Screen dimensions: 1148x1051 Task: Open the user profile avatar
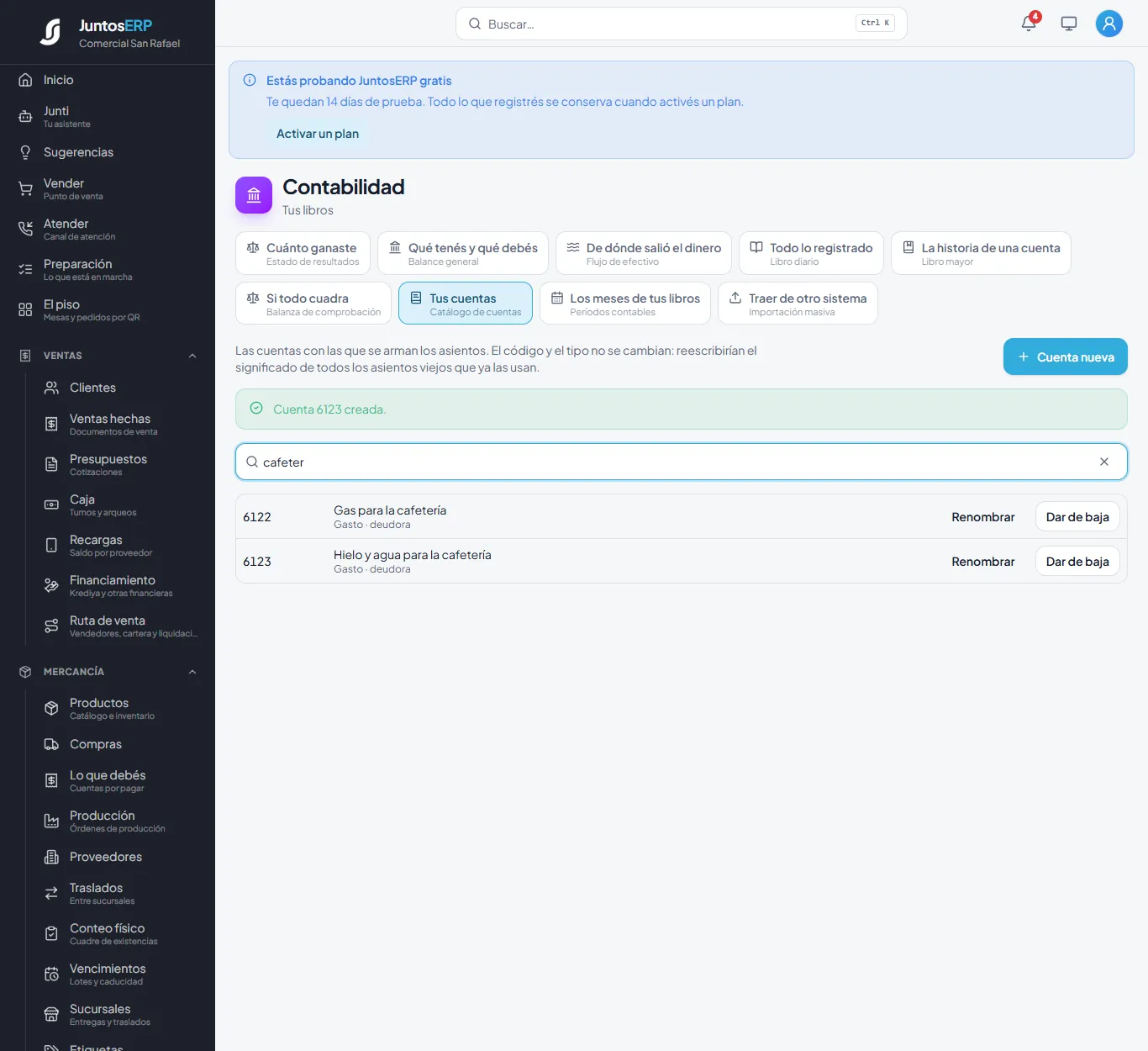(x=1109, y=24)
